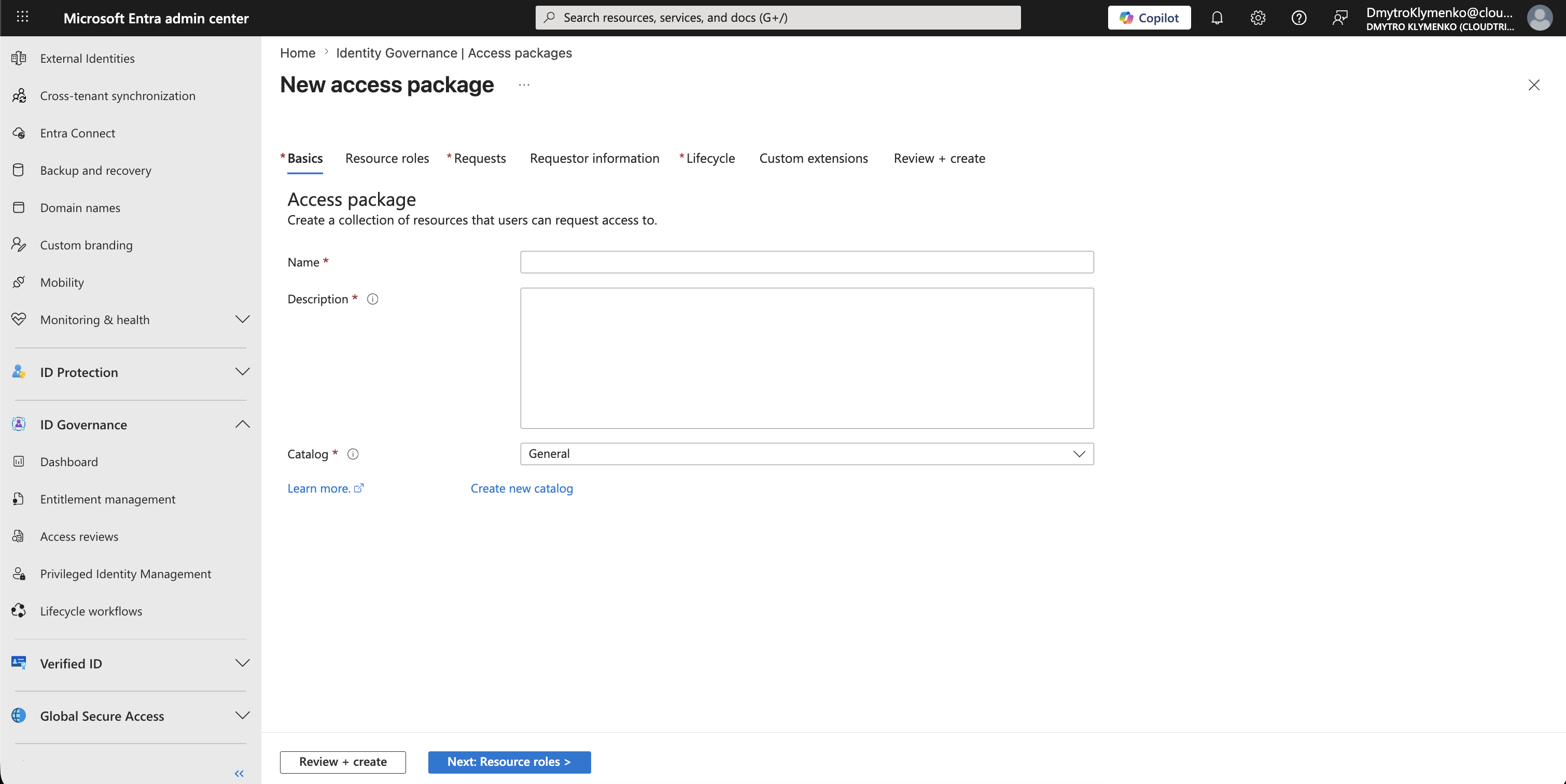Click into the Name input field

pos(807,262)
